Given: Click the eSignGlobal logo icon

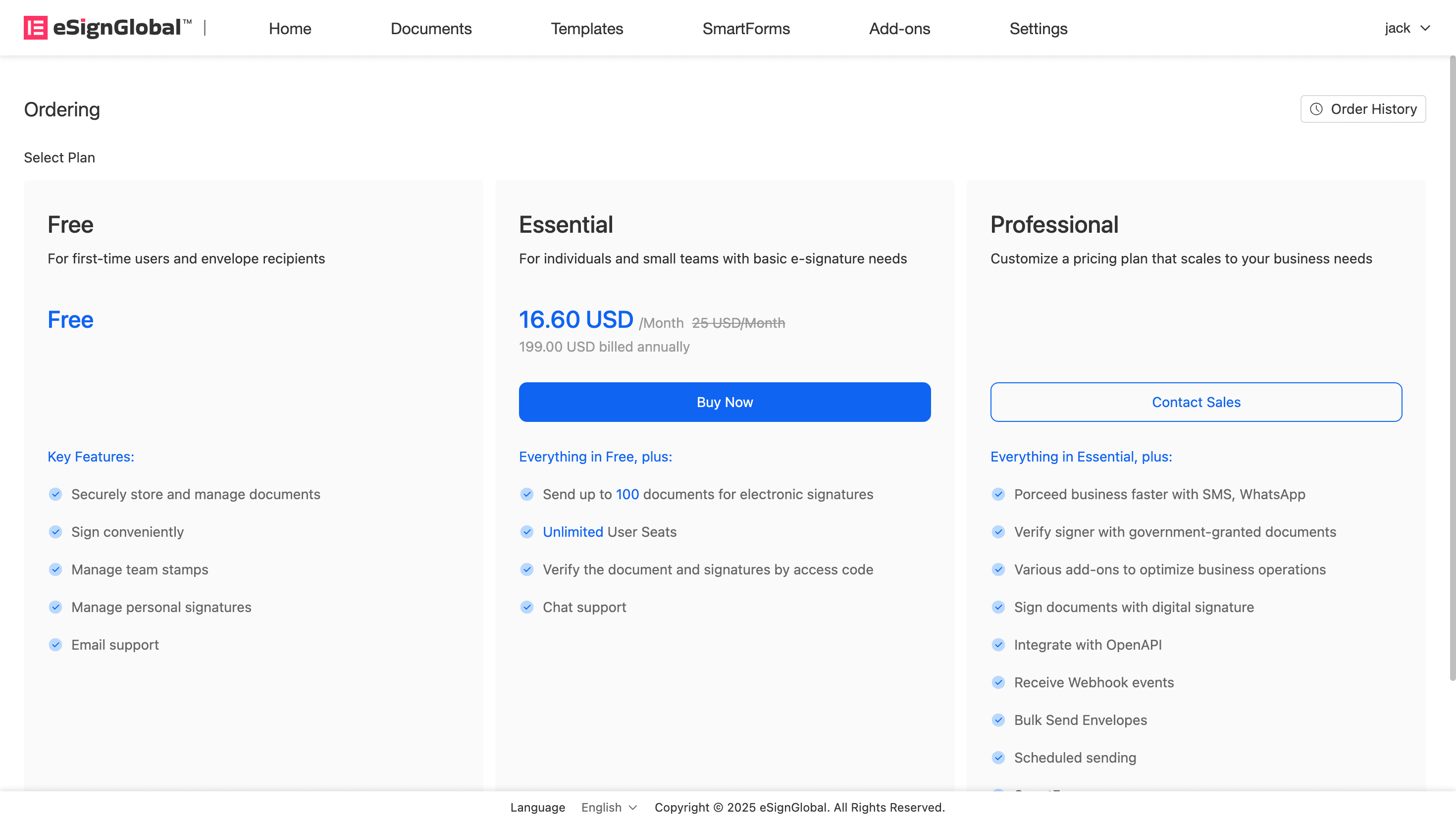Looking at the screenshot, I should [x=35, y=28].
